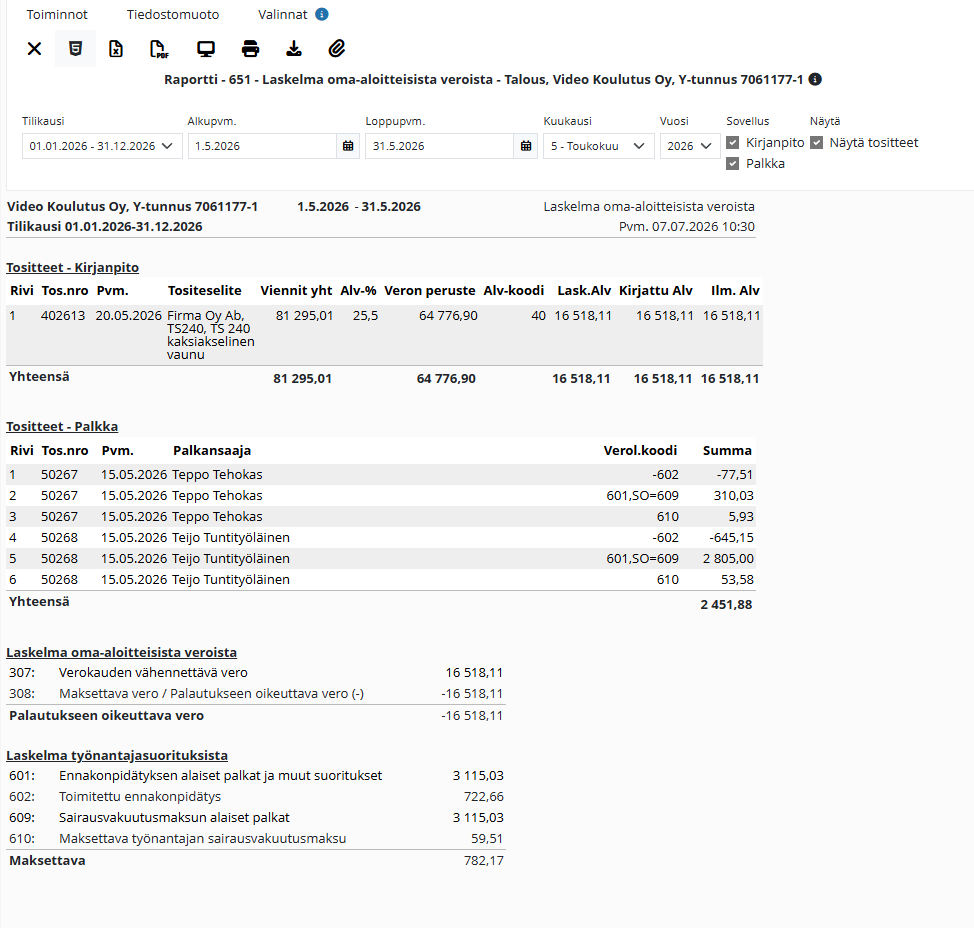Image resolution: width=974 pixels, height=928 pixels.
Task: Export report as PDF icon
Action: pyautogui.click(x=160, y=48)
